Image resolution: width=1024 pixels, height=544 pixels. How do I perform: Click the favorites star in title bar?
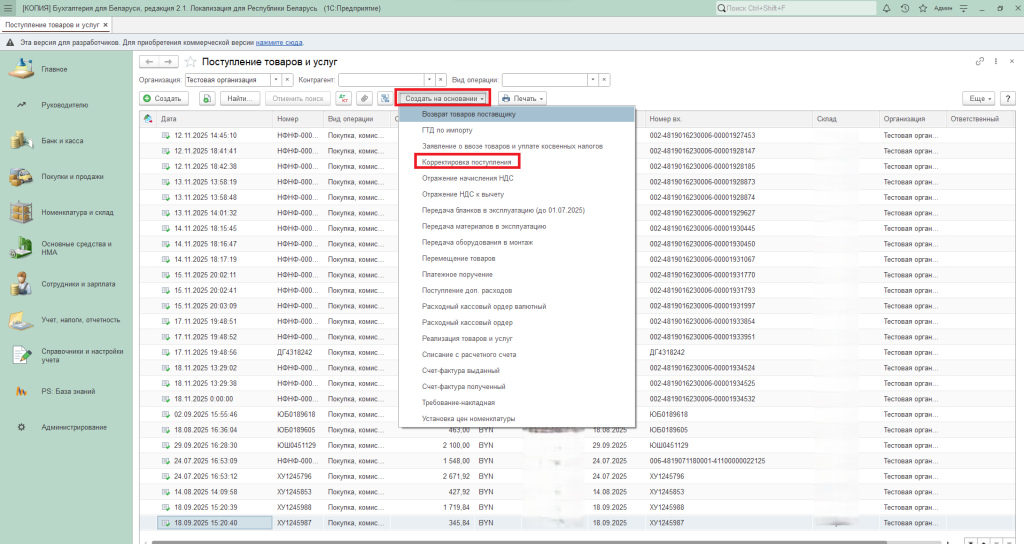pos(923,8)
